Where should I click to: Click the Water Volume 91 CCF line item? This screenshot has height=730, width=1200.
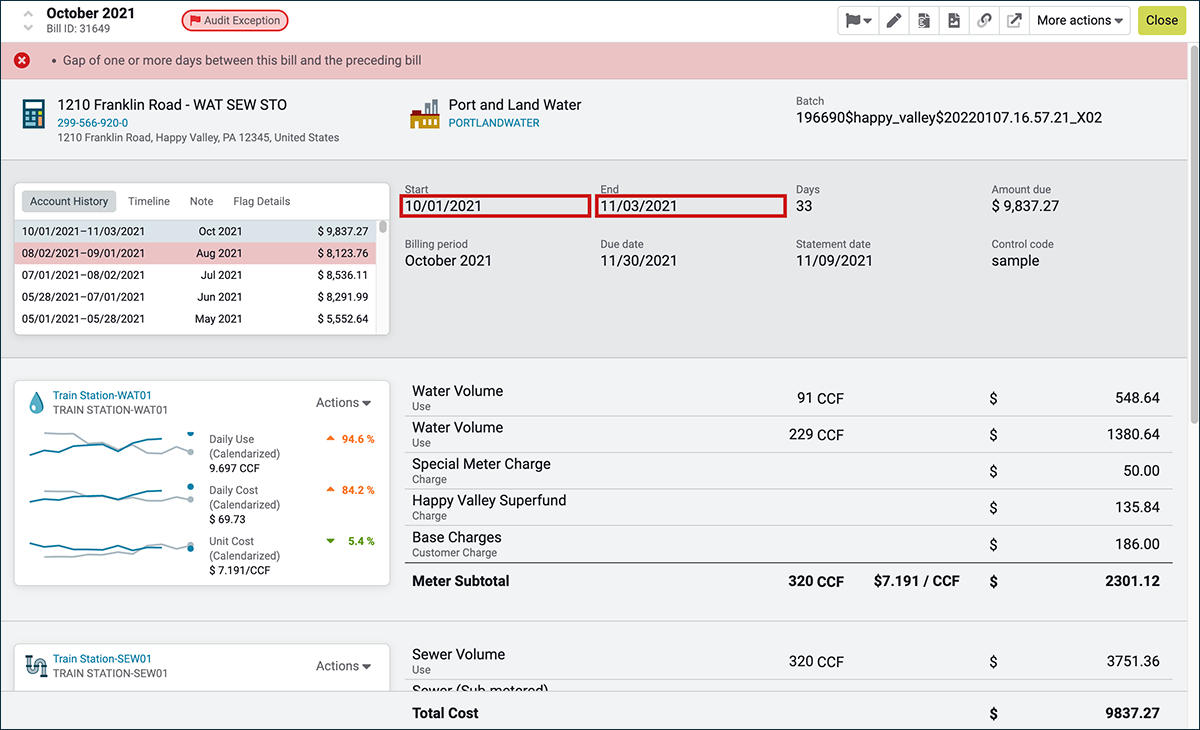tap(786, 398)
